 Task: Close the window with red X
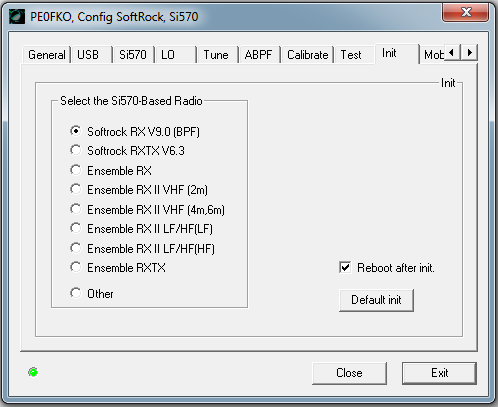coord(466,12)
